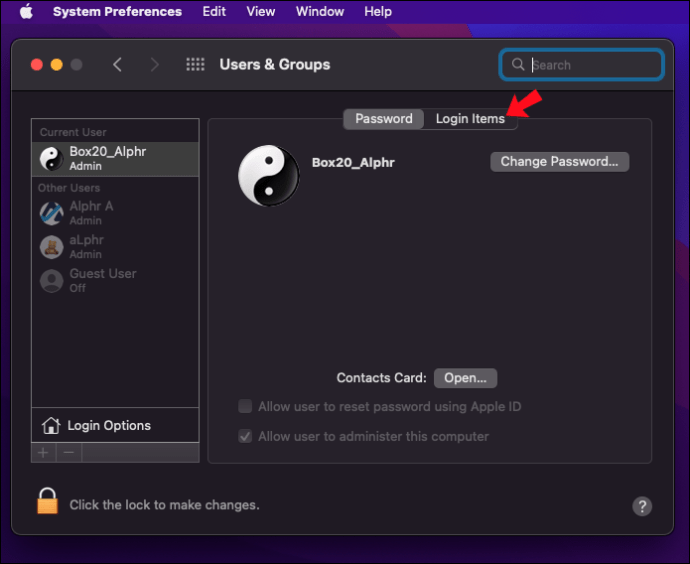The image size is (690, 564).
Task: Select the aLphr user
Action: (115, 247)
